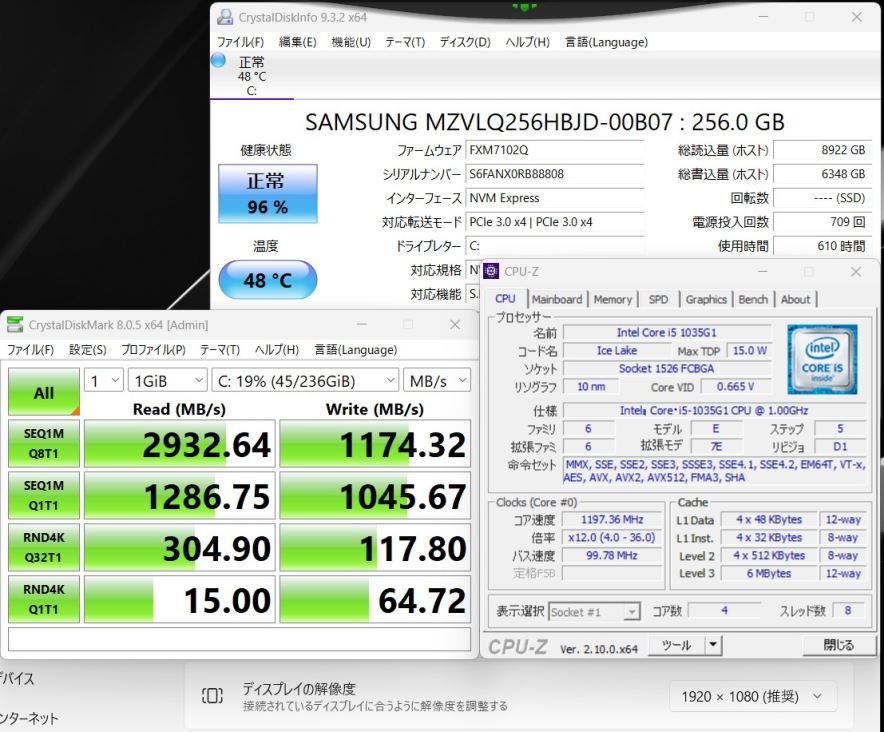Click the display resolution icon in Settings
Viewport: 884px width, 732px height.
point(212,696)
